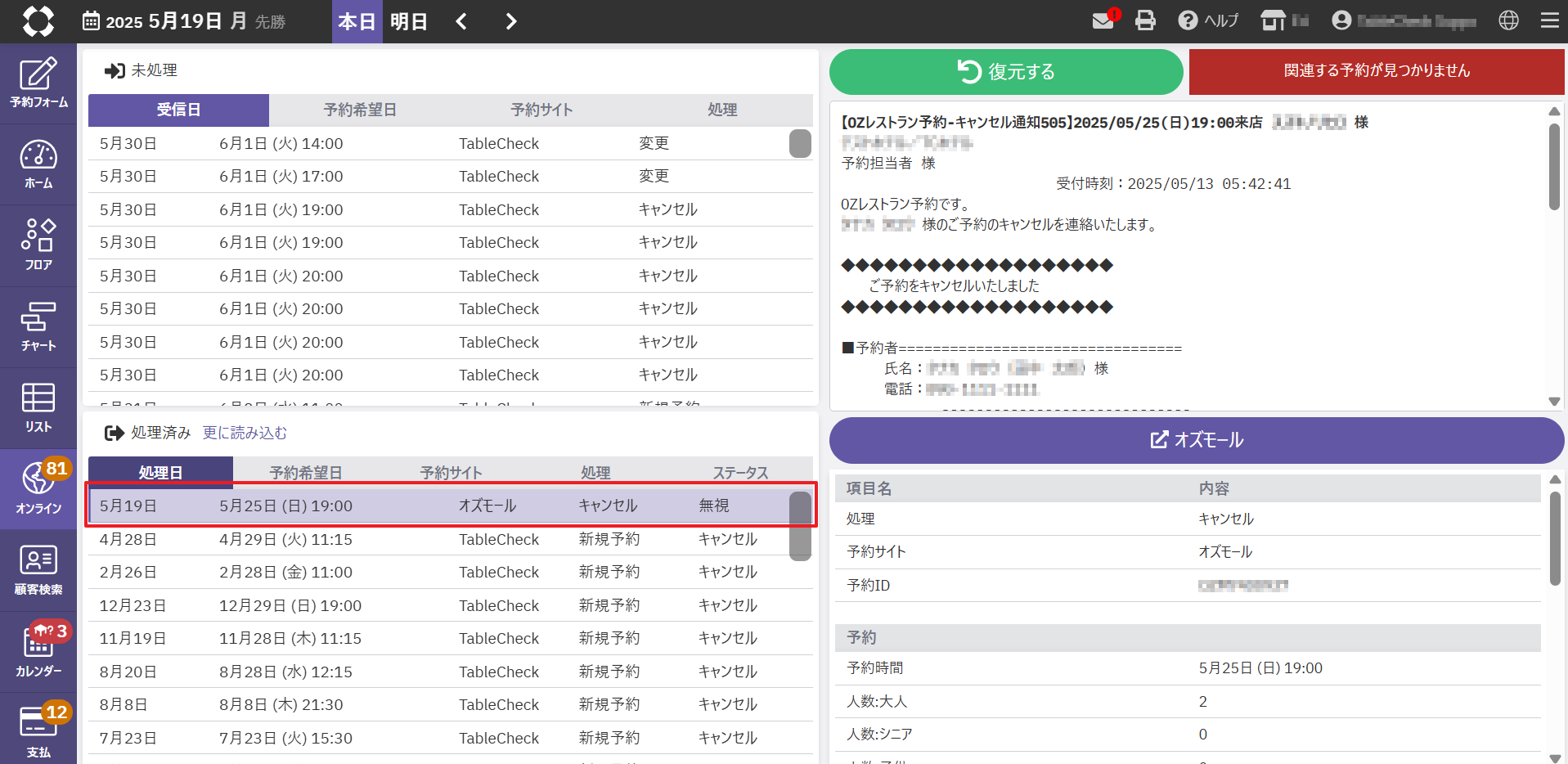The width and height of the screenshot is (1568, 764).
Task: Open the language globe icon
Action: (x=1509, y=20)
